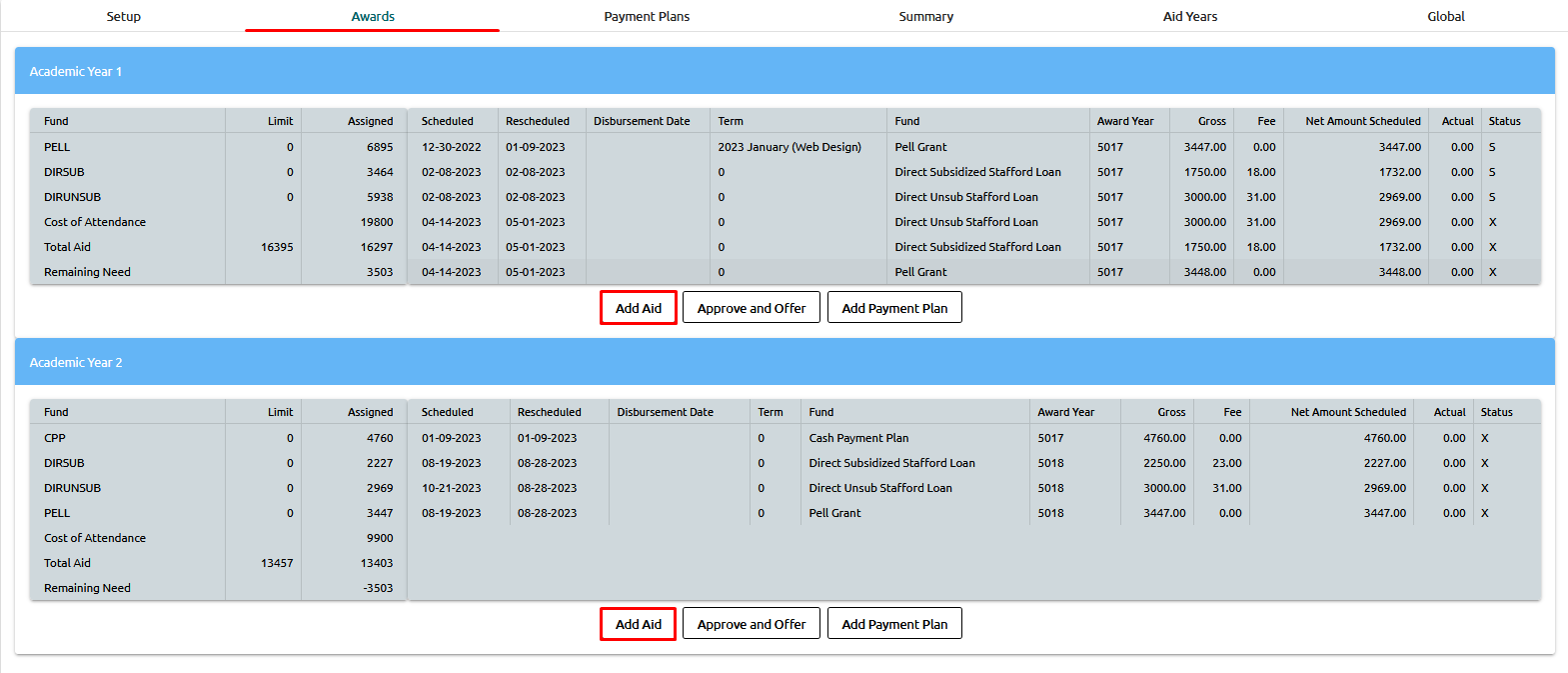This screenshot has height=673, width=1568.
Task: Select the 2023 January (Web Design) term cell
Action: (x=789, y=147)
